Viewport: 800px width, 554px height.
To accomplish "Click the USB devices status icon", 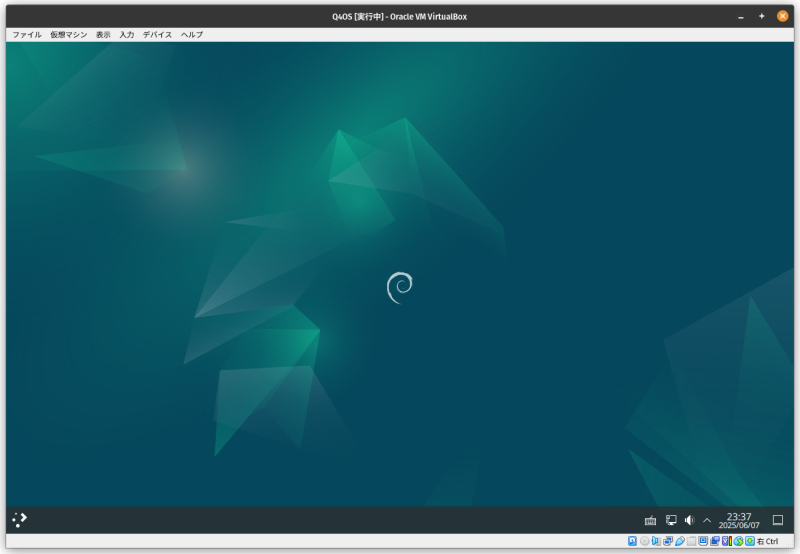I will coord(680,541).
